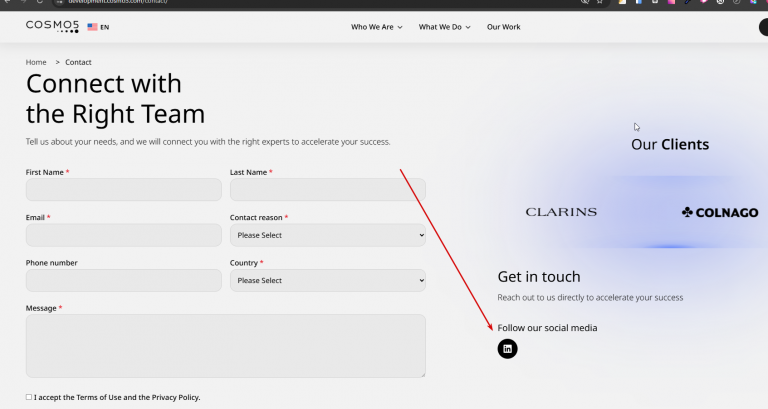Focus the Phone number input field

click(x=123, y=281)
